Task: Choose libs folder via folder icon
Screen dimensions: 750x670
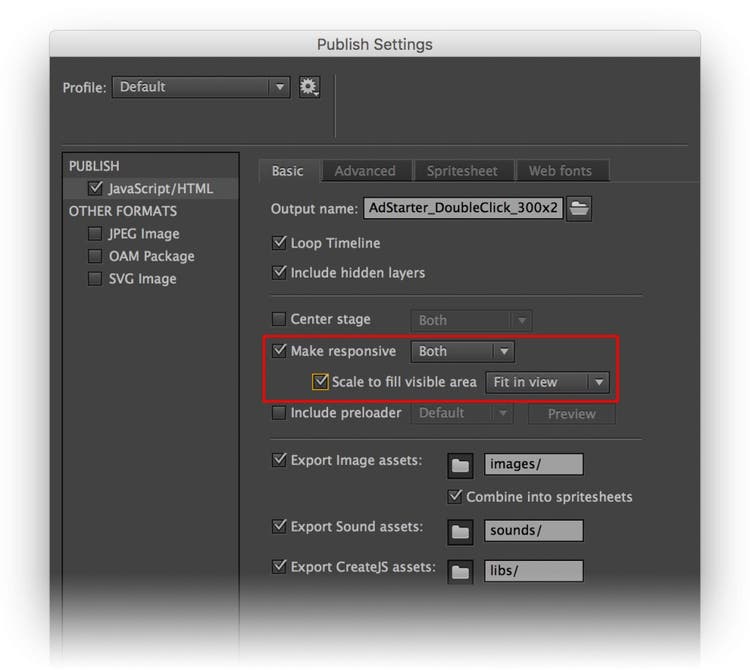Action: 460,572
